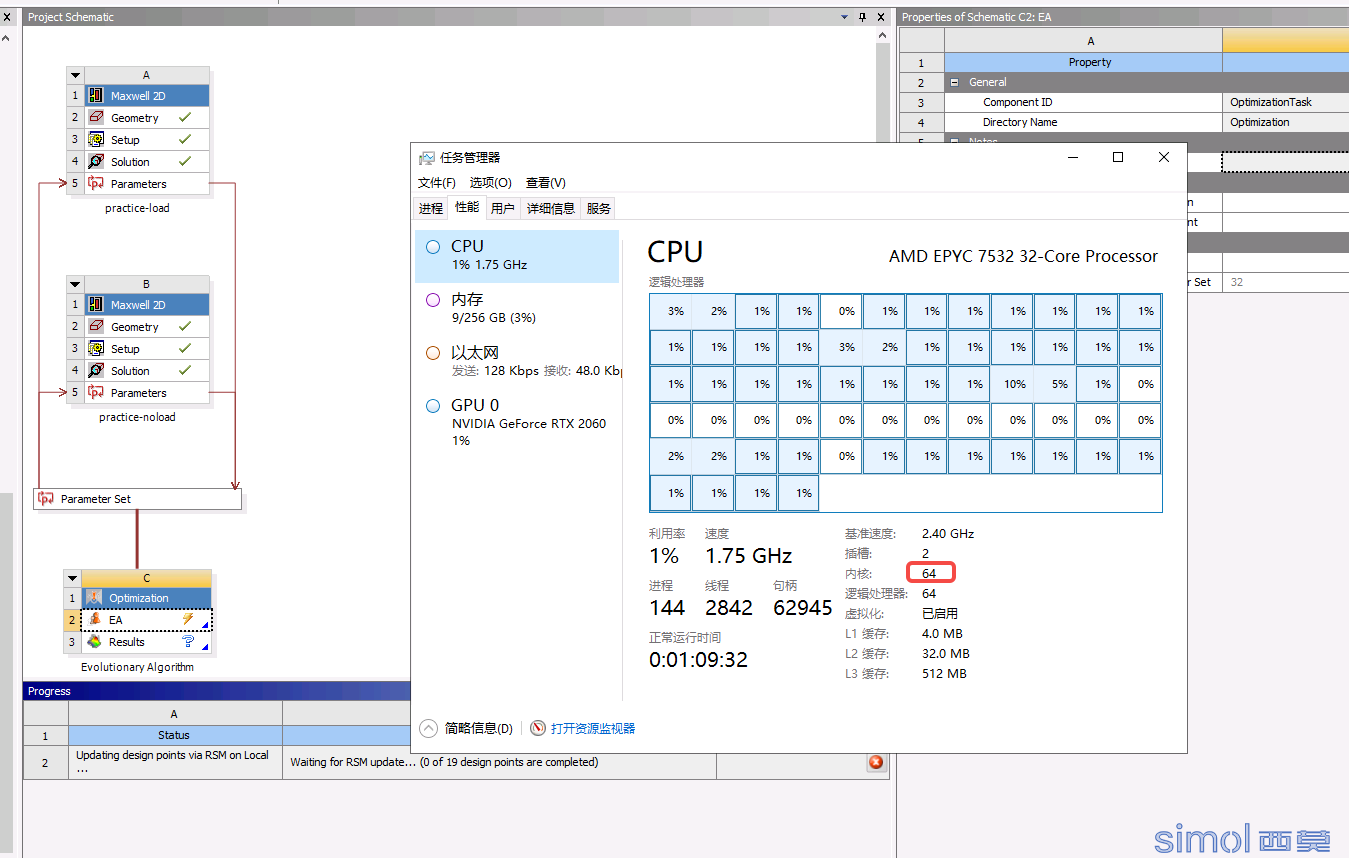
Task: Click the Geometry icon in system B
Action: tap(96, 327)
